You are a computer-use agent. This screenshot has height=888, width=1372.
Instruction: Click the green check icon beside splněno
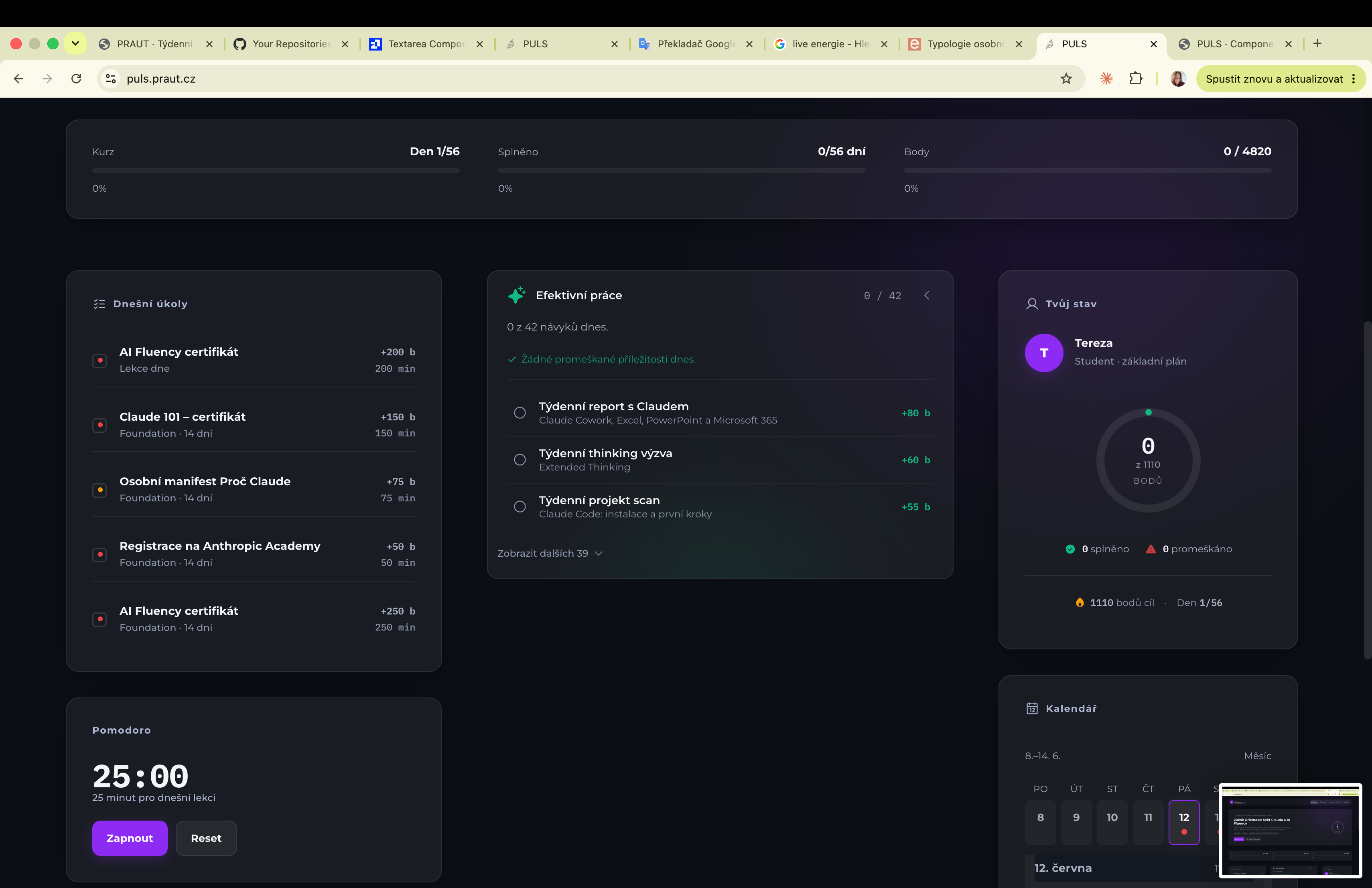(x=1070, y=549)
